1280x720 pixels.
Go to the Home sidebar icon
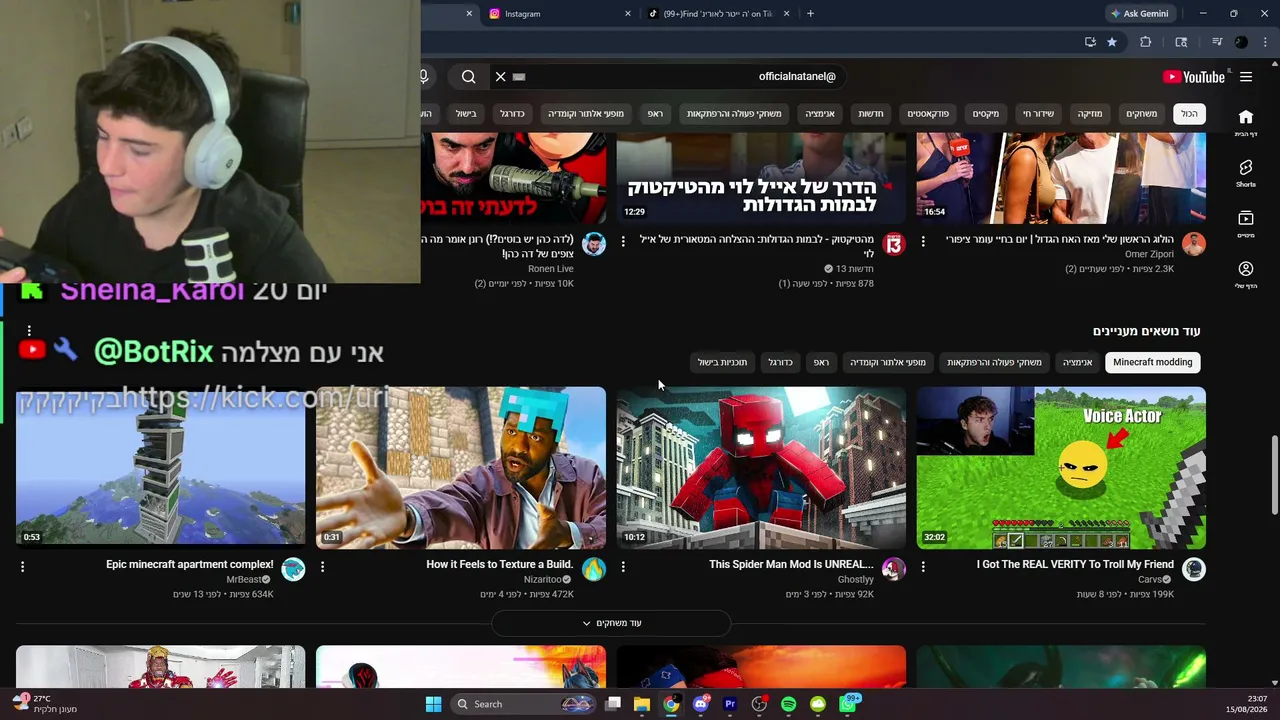(1245, 122)
